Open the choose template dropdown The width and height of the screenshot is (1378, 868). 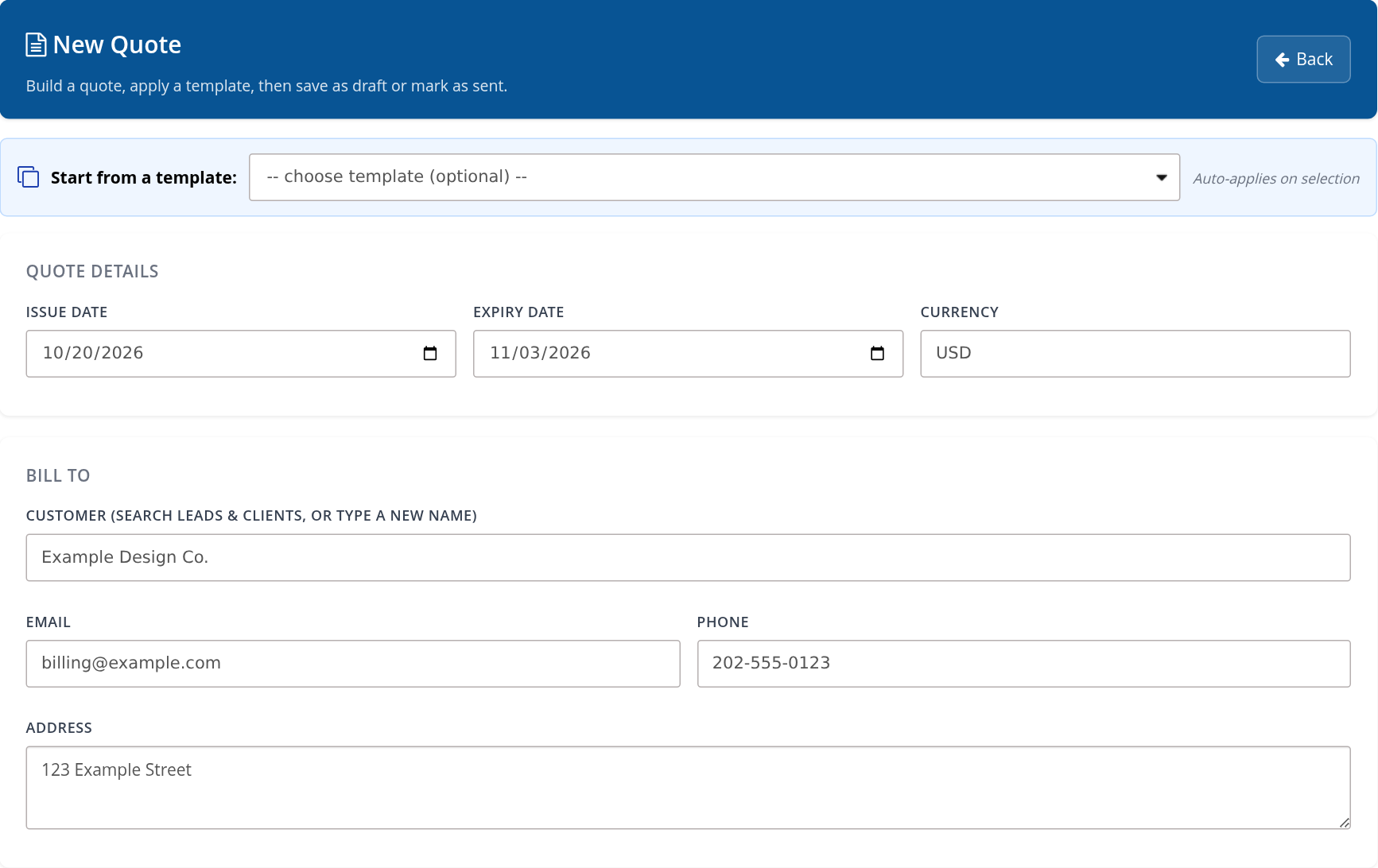714,177
